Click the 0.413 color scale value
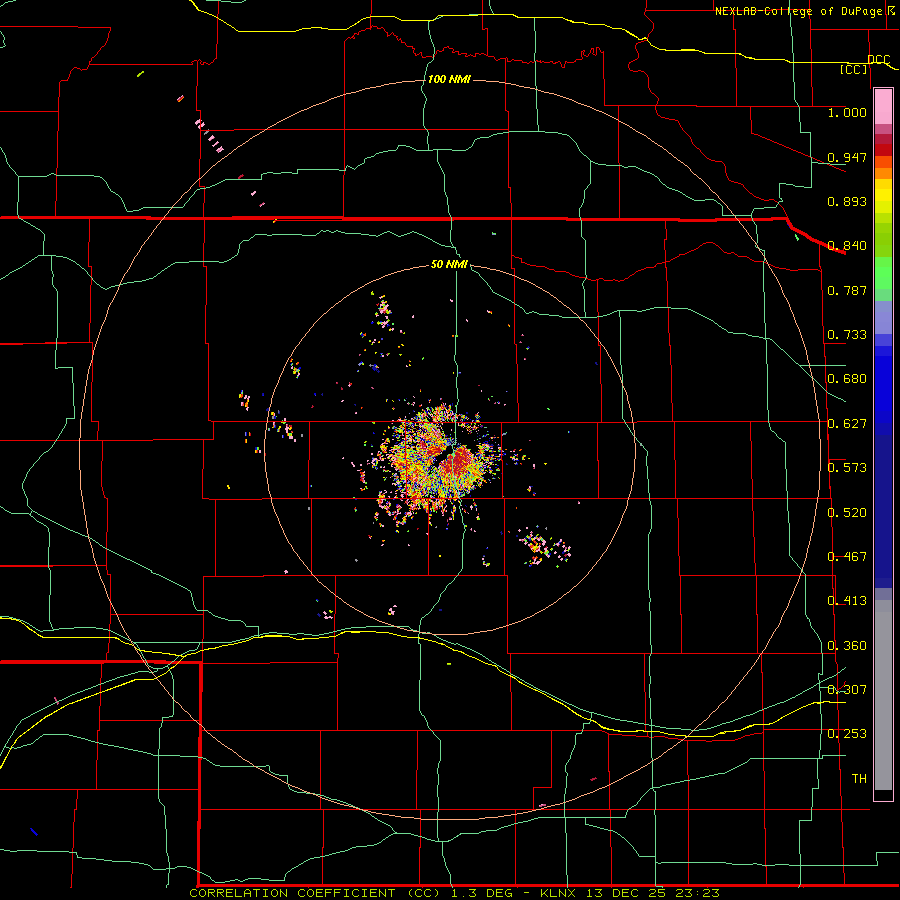 pos(847,601)
